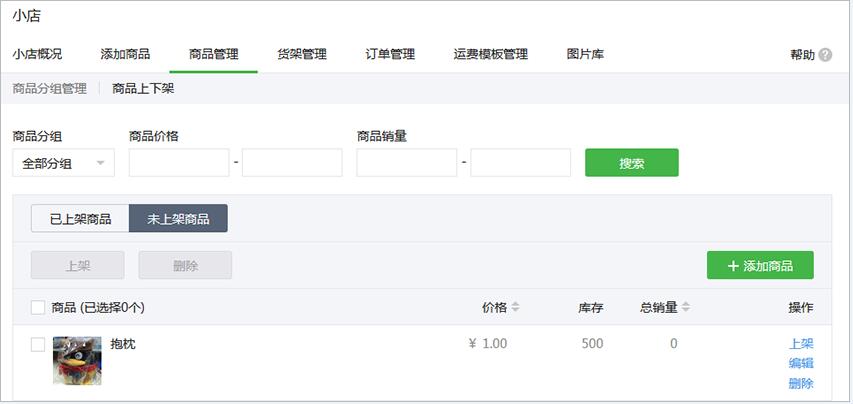Tick the select-all 商品 checkbox
This screenshot has height=404, width=853.
(38, 308)
